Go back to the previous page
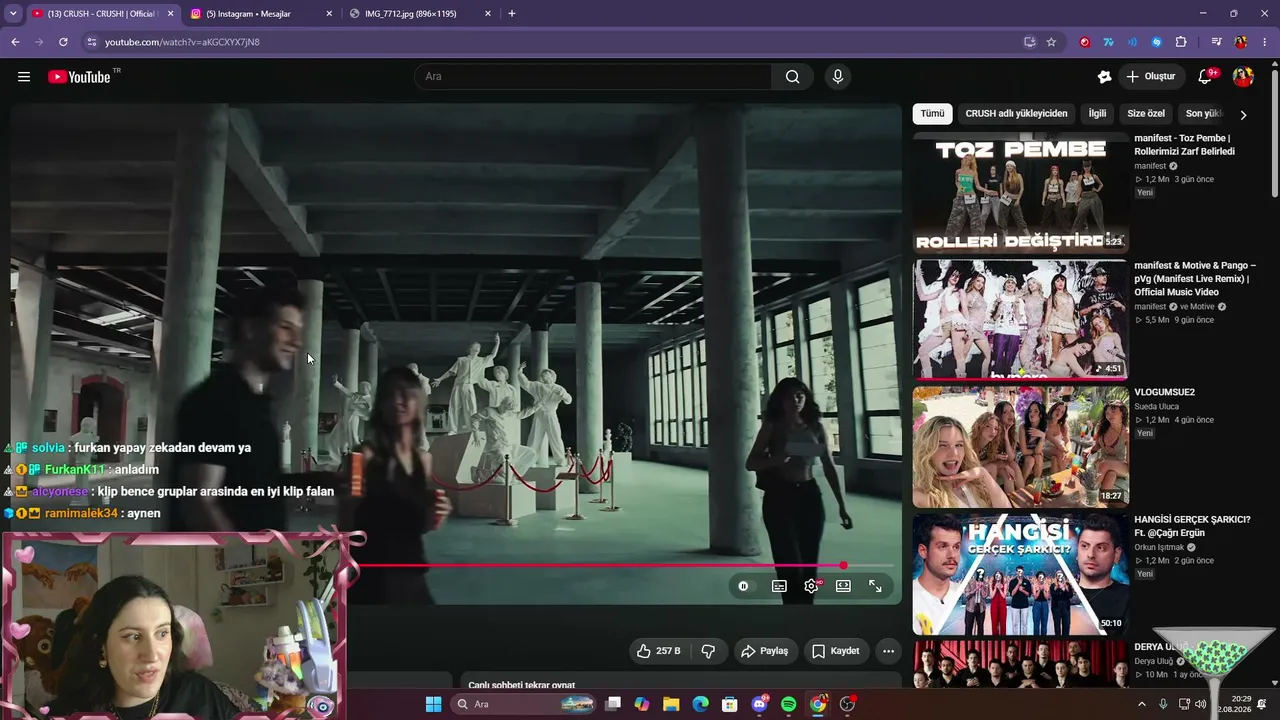Screen dimensions: 1280x720 (15, 42)
